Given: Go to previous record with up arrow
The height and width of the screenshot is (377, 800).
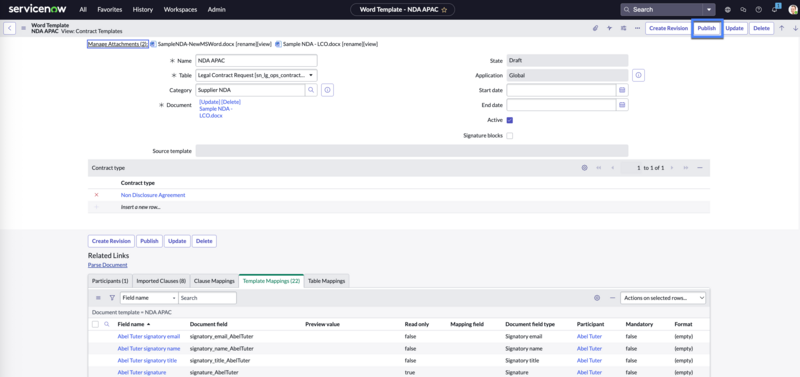Looking at the screenshot, I should [x=781, y=29].
